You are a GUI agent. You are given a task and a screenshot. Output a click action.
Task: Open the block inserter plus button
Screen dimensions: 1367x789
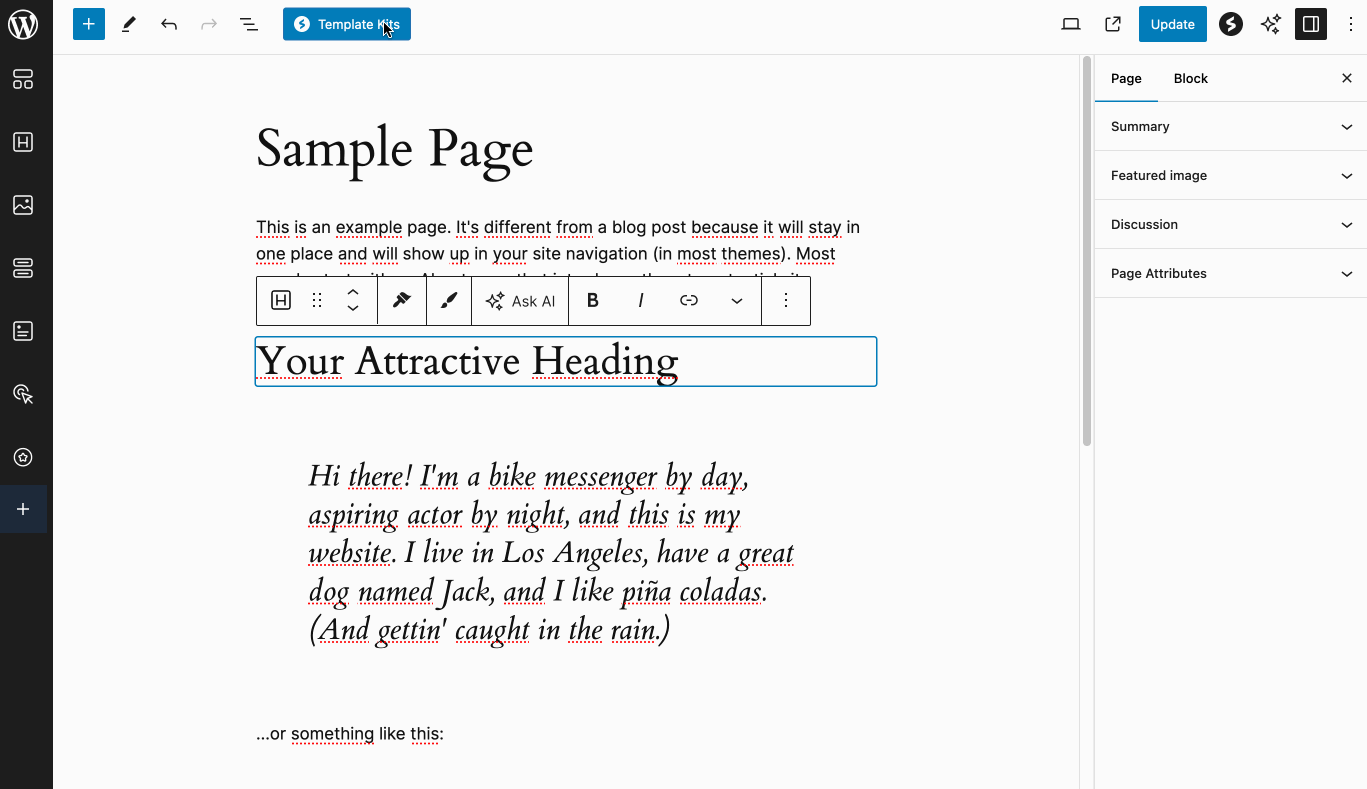coord(89,25)
